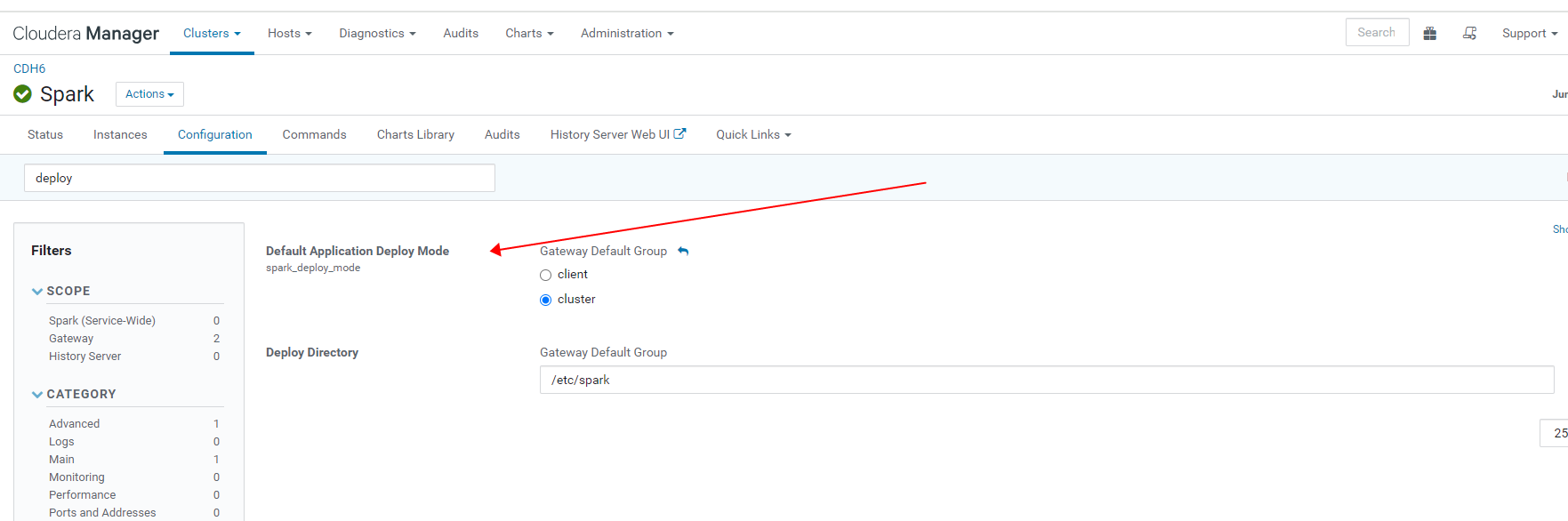Screen dimensions: 1568x521
Task: Click the revert arrow beside Gateway Default Group
Action: tap(683, 252)
